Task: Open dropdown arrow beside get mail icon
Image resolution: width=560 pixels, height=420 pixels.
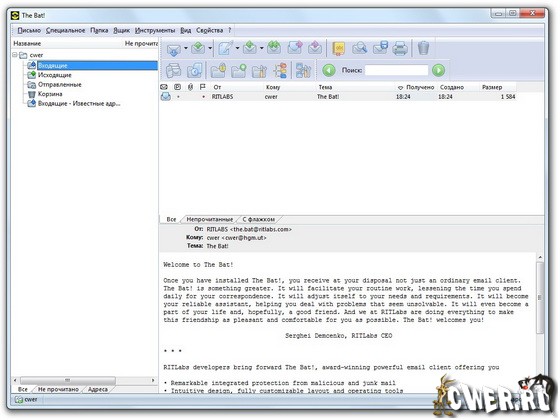Action: (186, 48)
